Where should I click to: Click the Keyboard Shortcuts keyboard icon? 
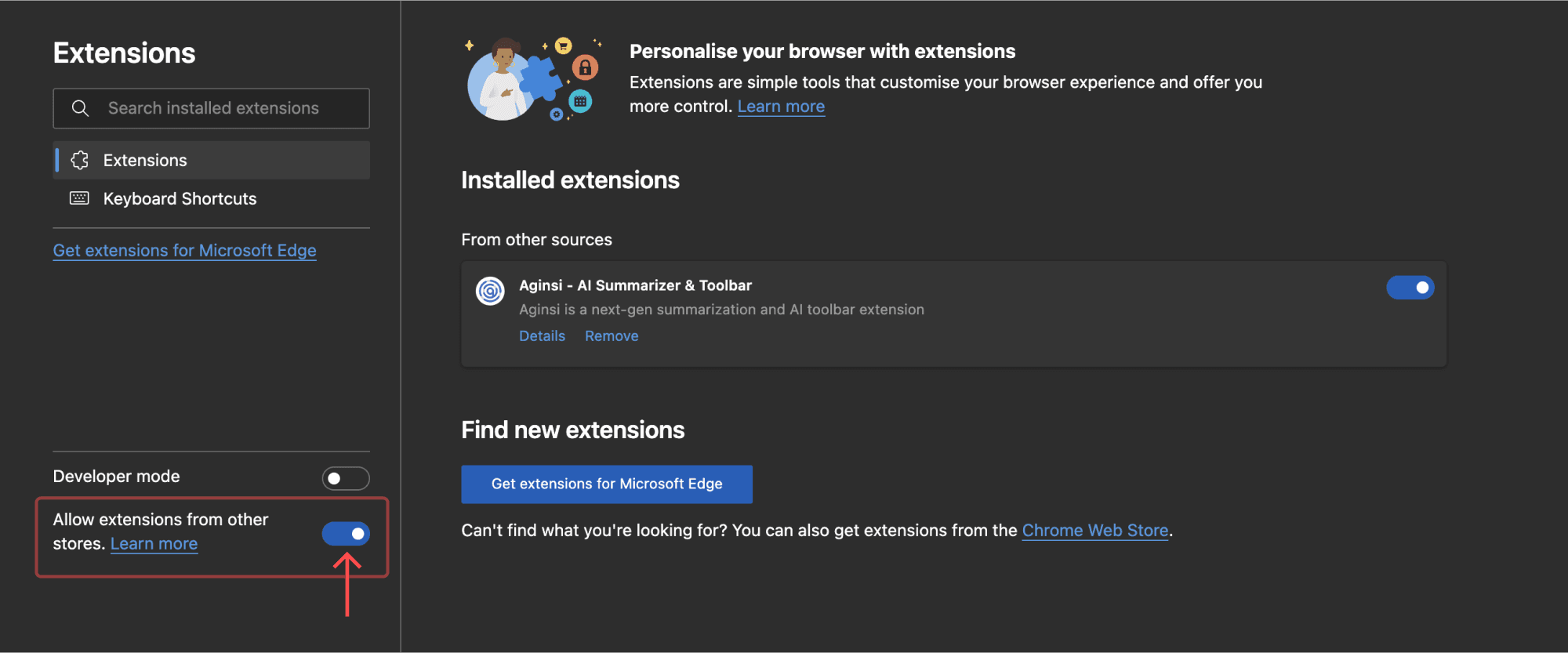point(79,198)
